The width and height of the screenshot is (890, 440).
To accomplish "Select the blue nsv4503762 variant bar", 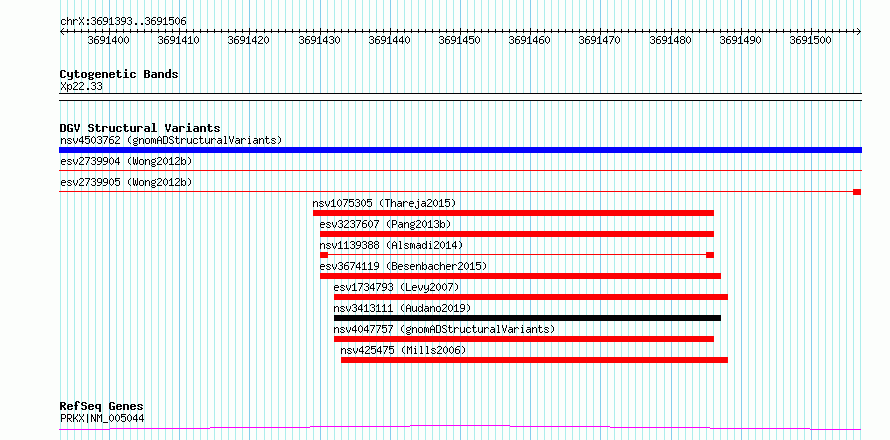I will (460, 150).
